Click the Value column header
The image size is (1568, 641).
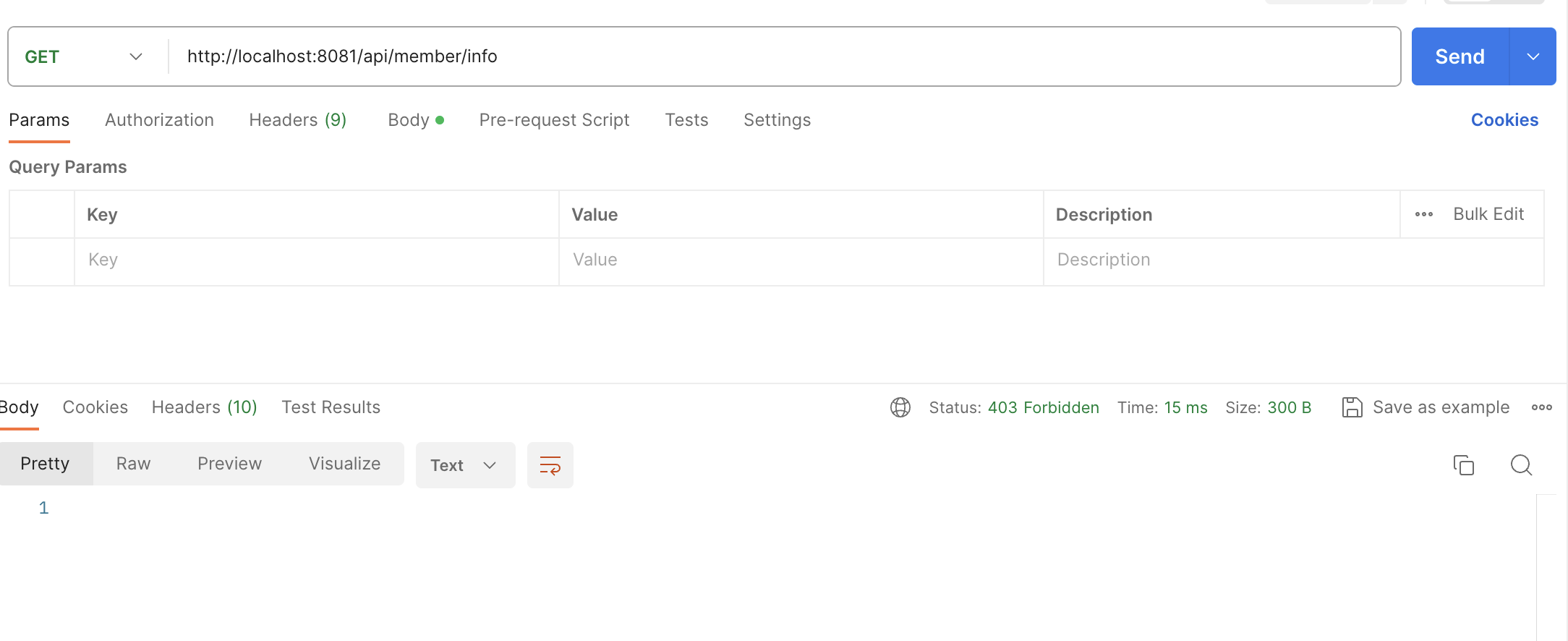pyautogui.click(x=595, y=215)
